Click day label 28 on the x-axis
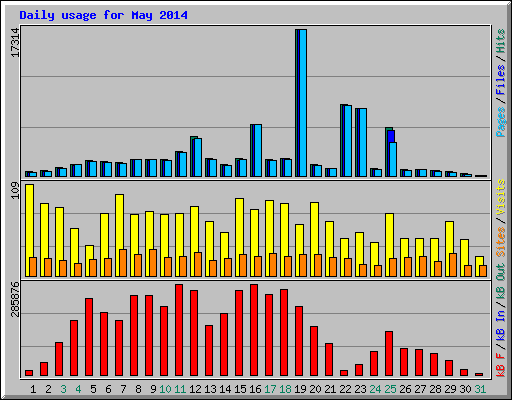The height and width of the screenshot is (400, 512). pos(435,389)
